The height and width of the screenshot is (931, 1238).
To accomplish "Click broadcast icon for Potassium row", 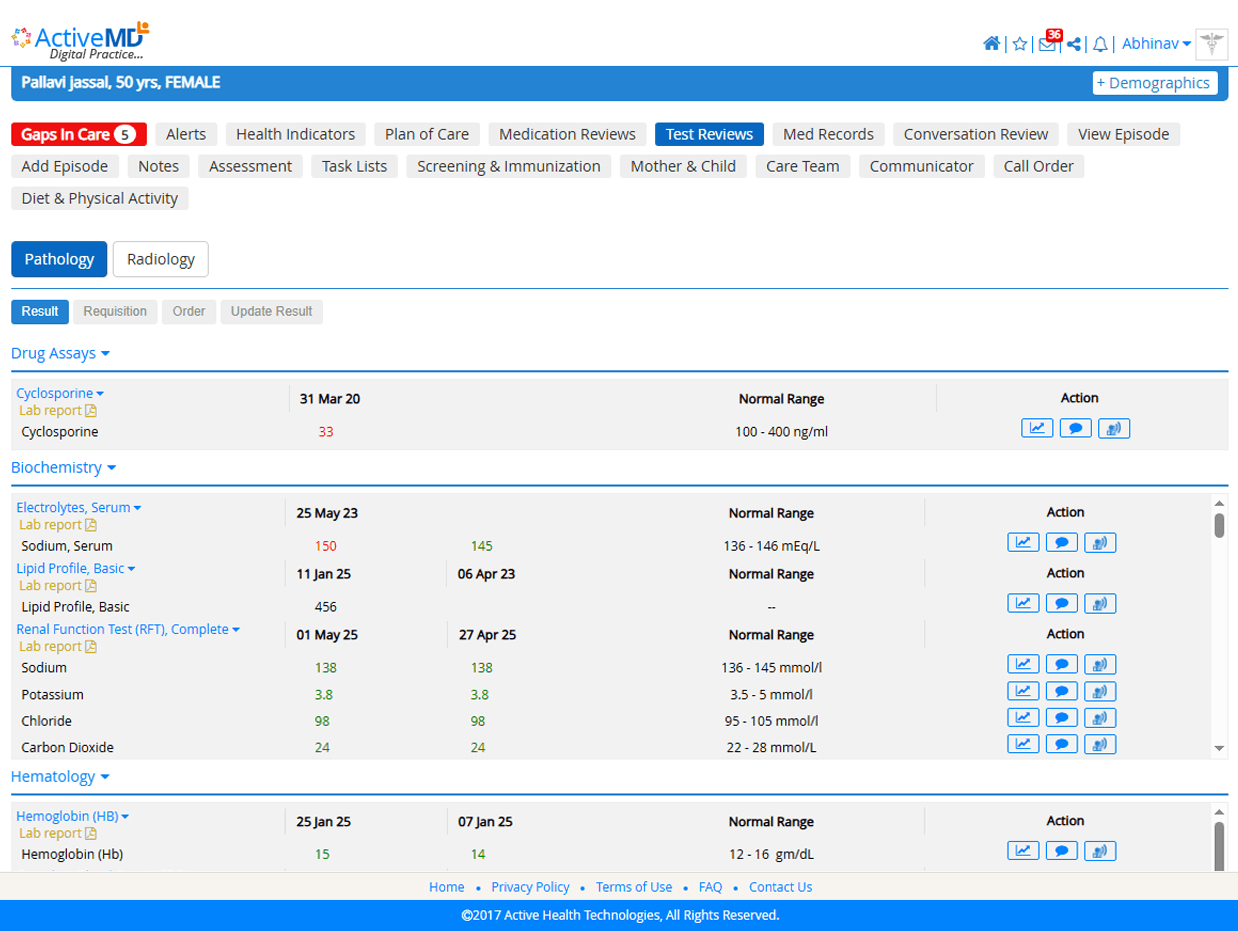I will 1100,691.
